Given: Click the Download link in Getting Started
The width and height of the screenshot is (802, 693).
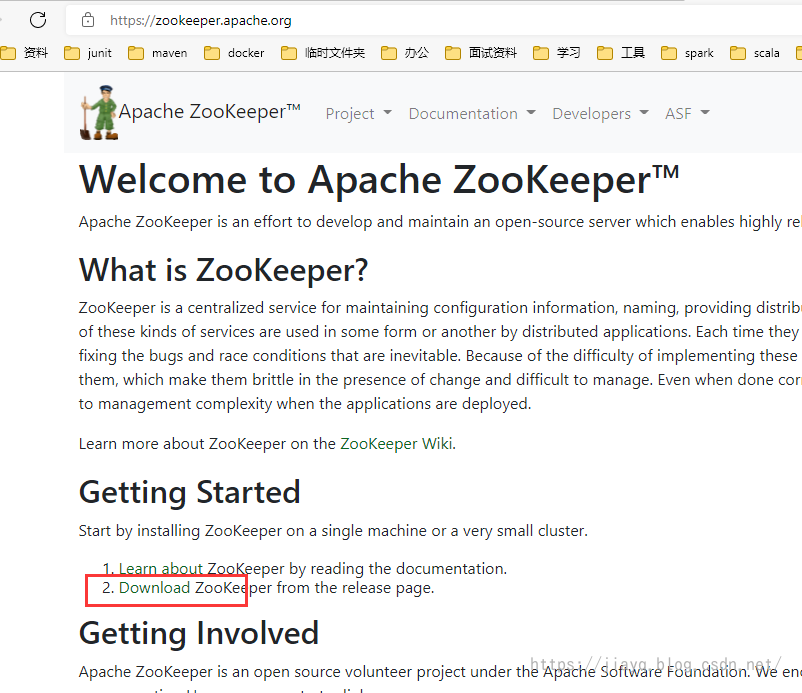Looking at the screenshot, I should pyautogui.click(x=154, y=588).
